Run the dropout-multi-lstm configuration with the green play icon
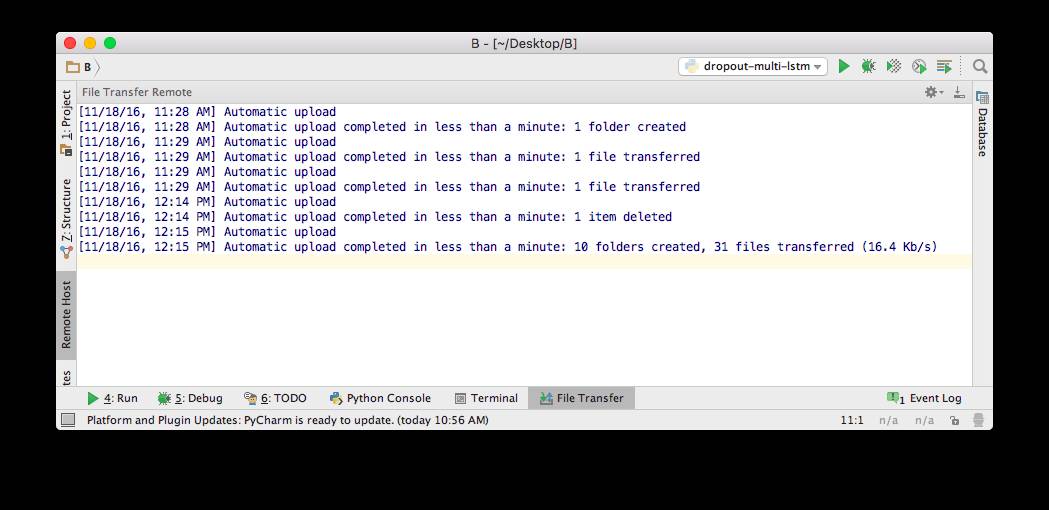 point(844,66)
